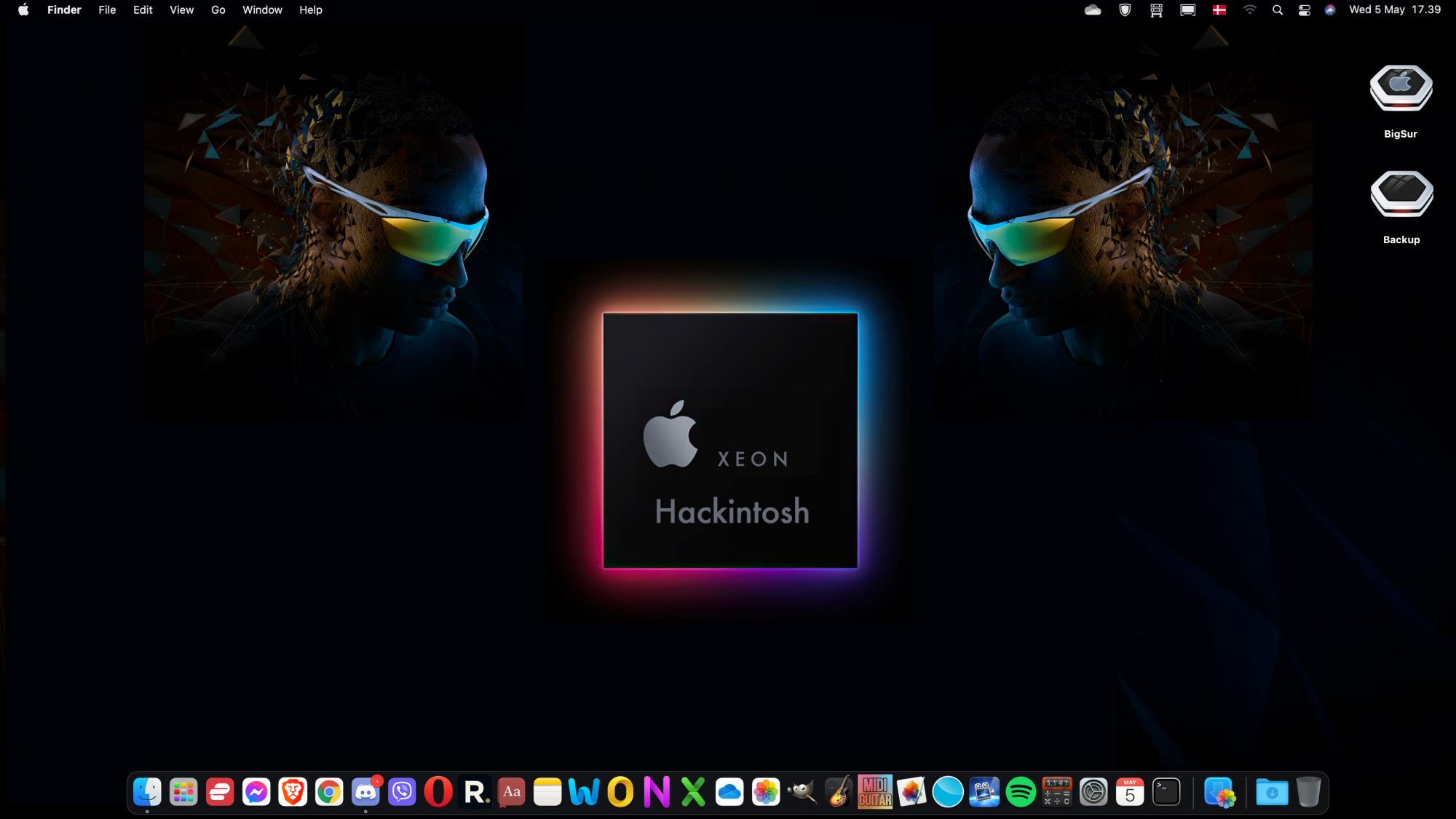Click the display menu bar icon
The height and width of the screenshot is (819, 1456).
point(1187,9)
